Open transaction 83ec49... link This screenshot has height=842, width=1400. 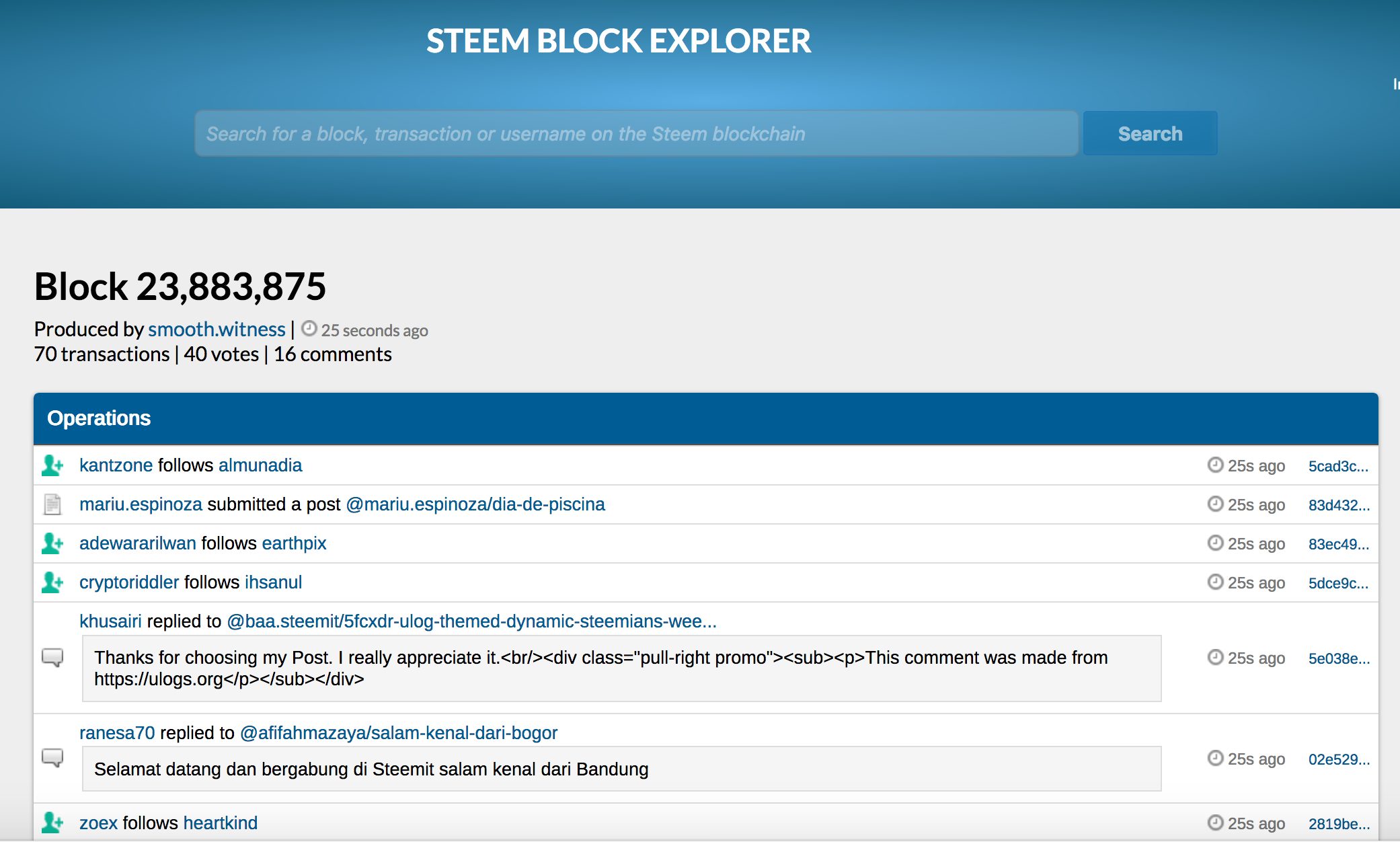(1338, 544)
